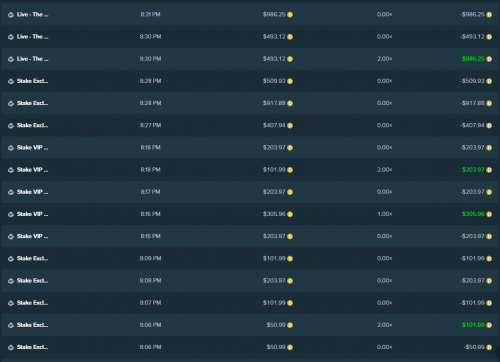
Task: Select the 1.00x multiplier value
Action: 385,214
